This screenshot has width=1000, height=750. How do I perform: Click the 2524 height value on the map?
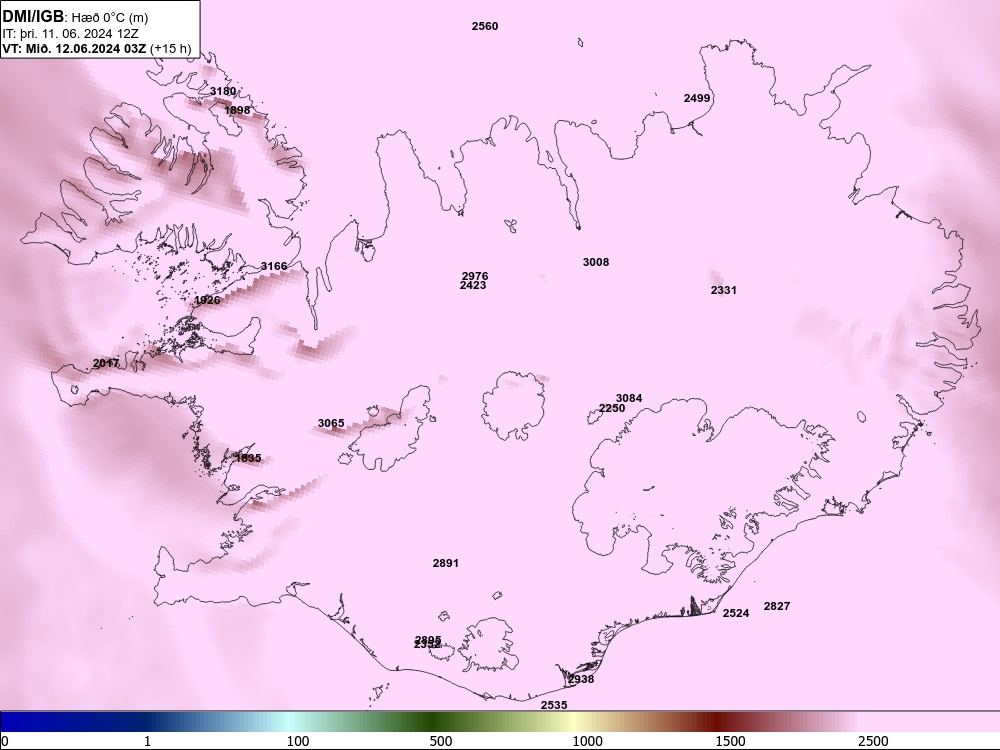point(735,613)
